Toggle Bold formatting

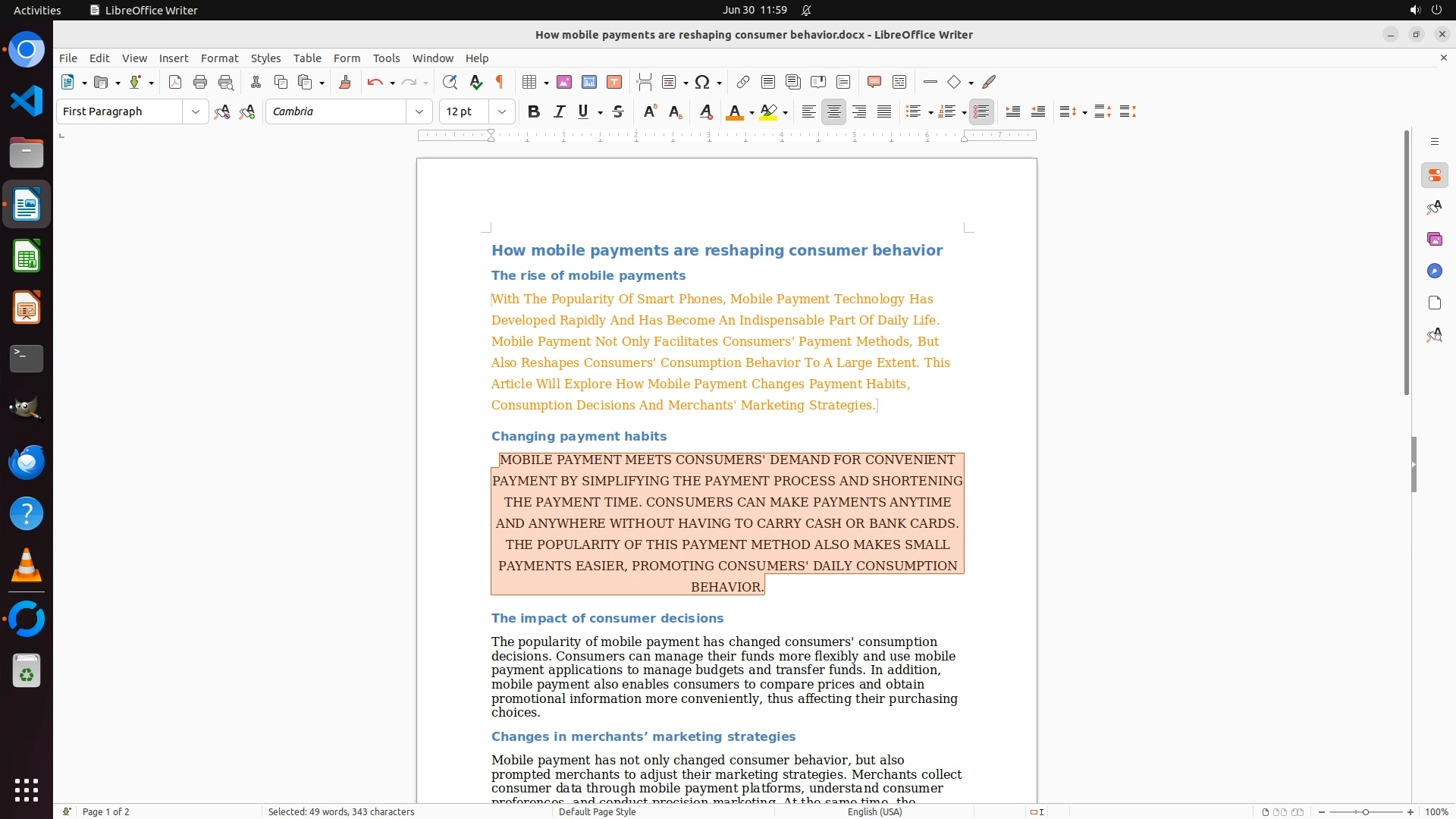click(x=534, y=111)
